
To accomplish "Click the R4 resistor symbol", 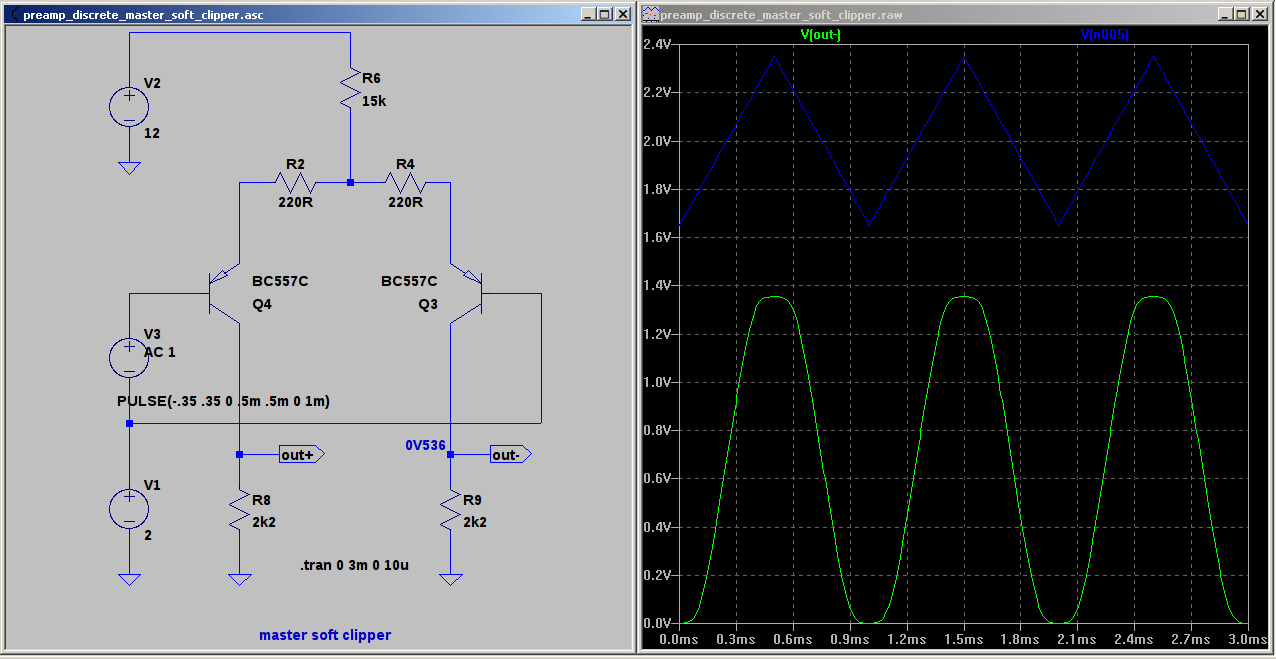I will point(405,183).
